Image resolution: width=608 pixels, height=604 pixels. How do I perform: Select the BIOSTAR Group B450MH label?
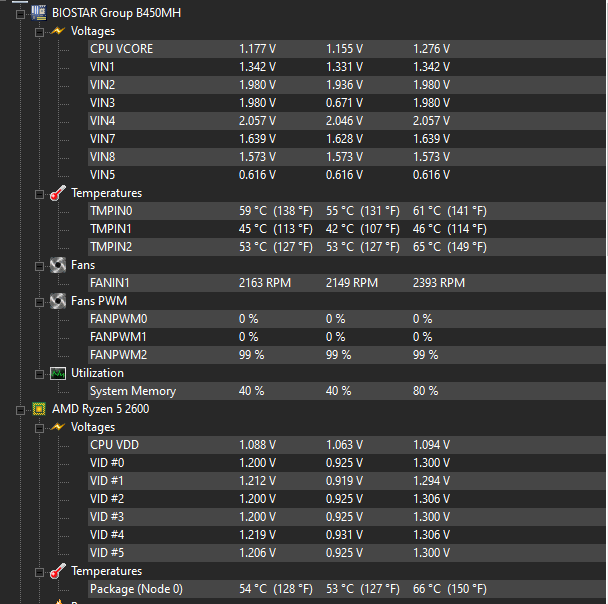(116, 13)
